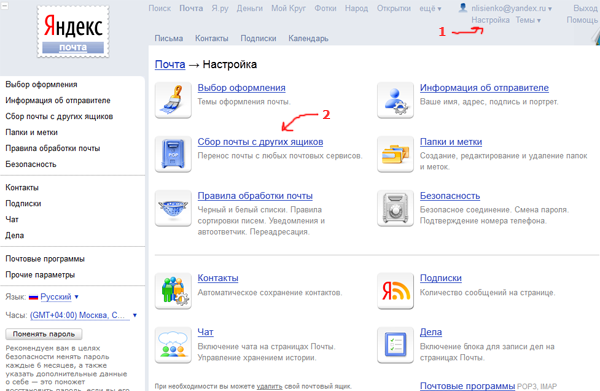
Task: Open Деньги in top navigation
Action: coord(249,8)
